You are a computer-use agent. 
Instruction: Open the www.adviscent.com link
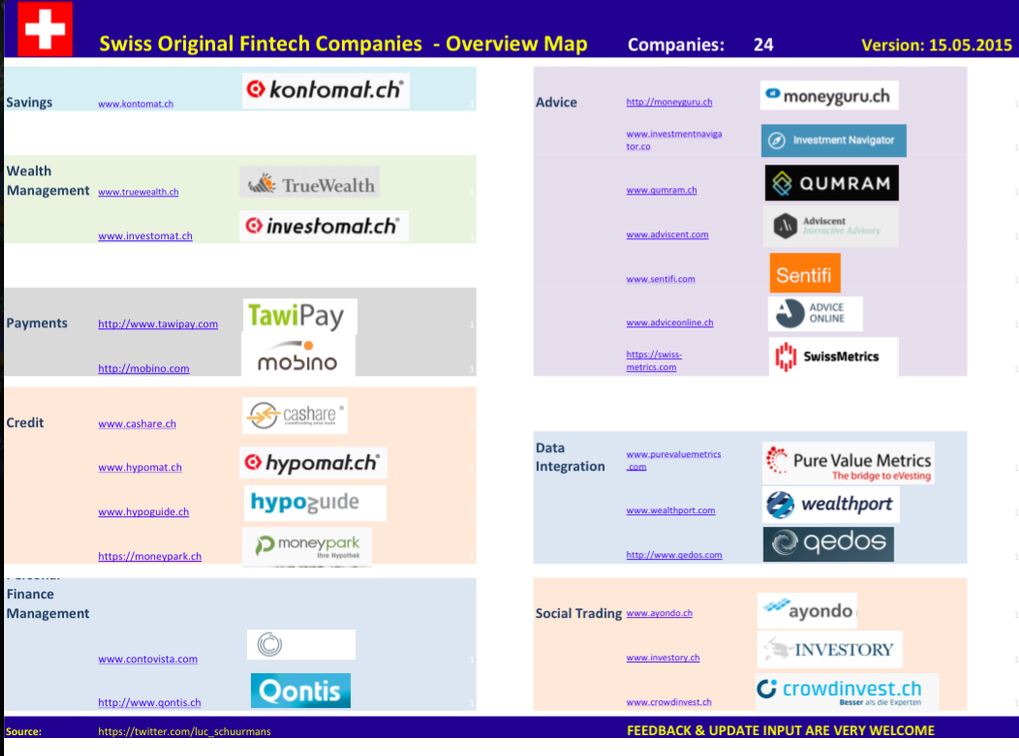coord(667,234)
